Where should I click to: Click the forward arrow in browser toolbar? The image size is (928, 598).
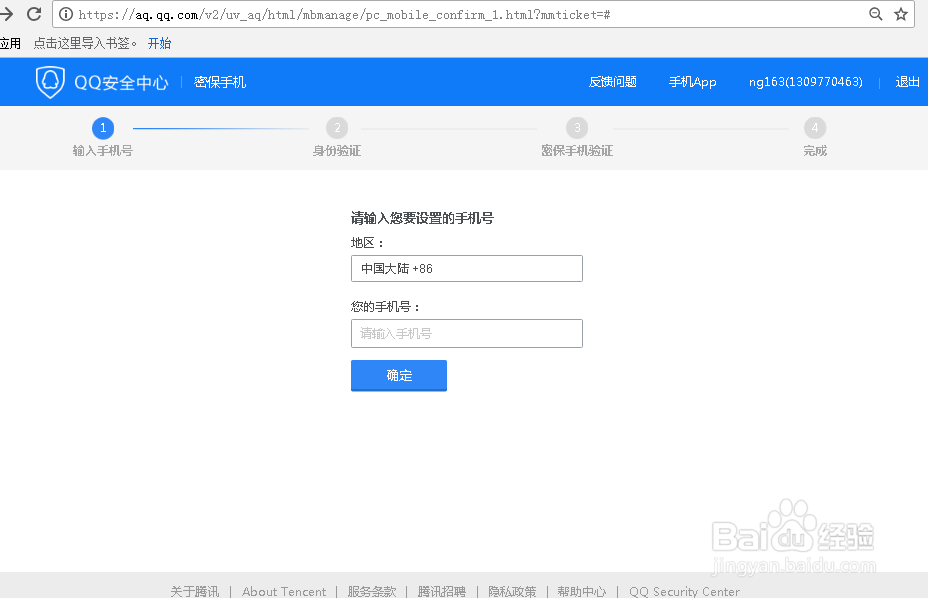6,14
